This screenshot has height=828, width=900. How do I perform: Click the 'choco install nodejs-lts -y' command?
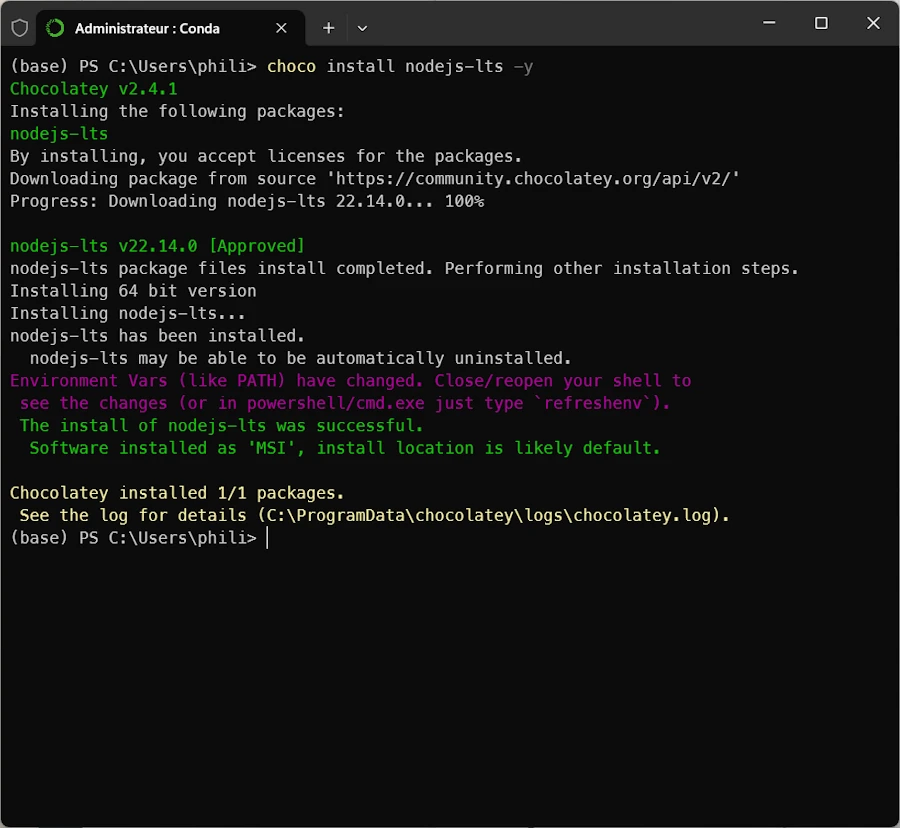[400, 67]
